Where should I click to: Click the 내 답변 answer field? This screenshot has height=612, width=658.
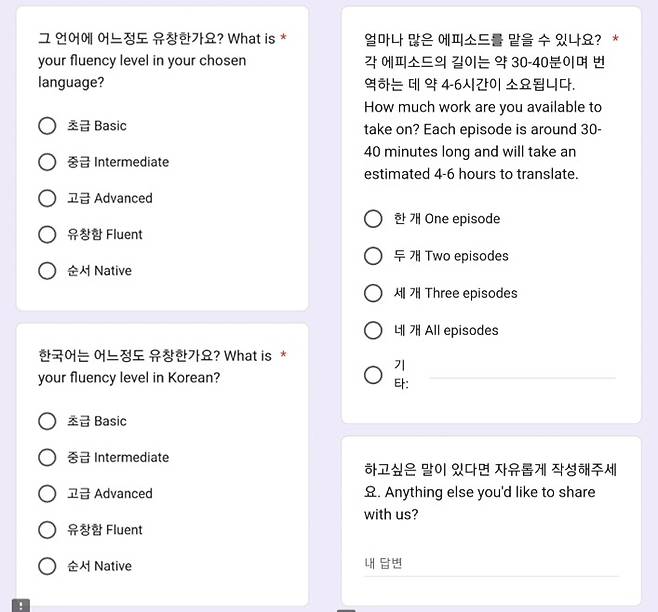pos(490,564)
